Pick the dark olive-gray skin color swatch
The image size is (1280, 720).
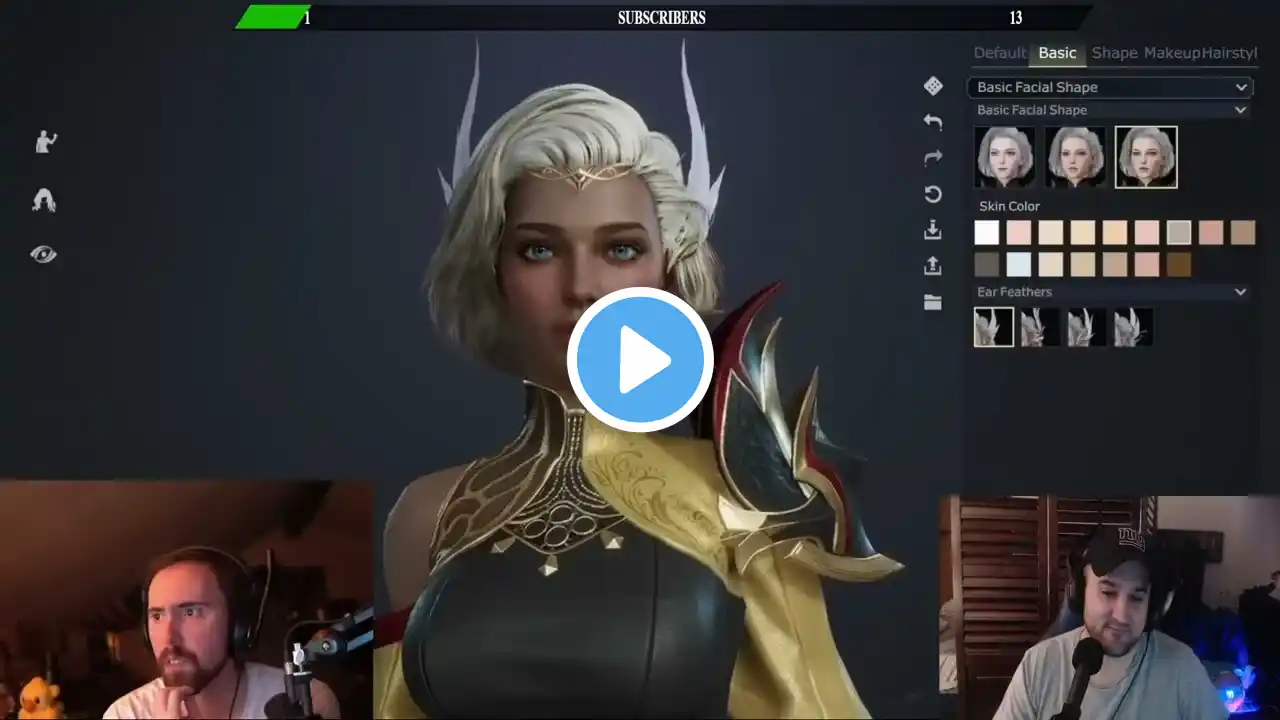[x=987, y=265]
